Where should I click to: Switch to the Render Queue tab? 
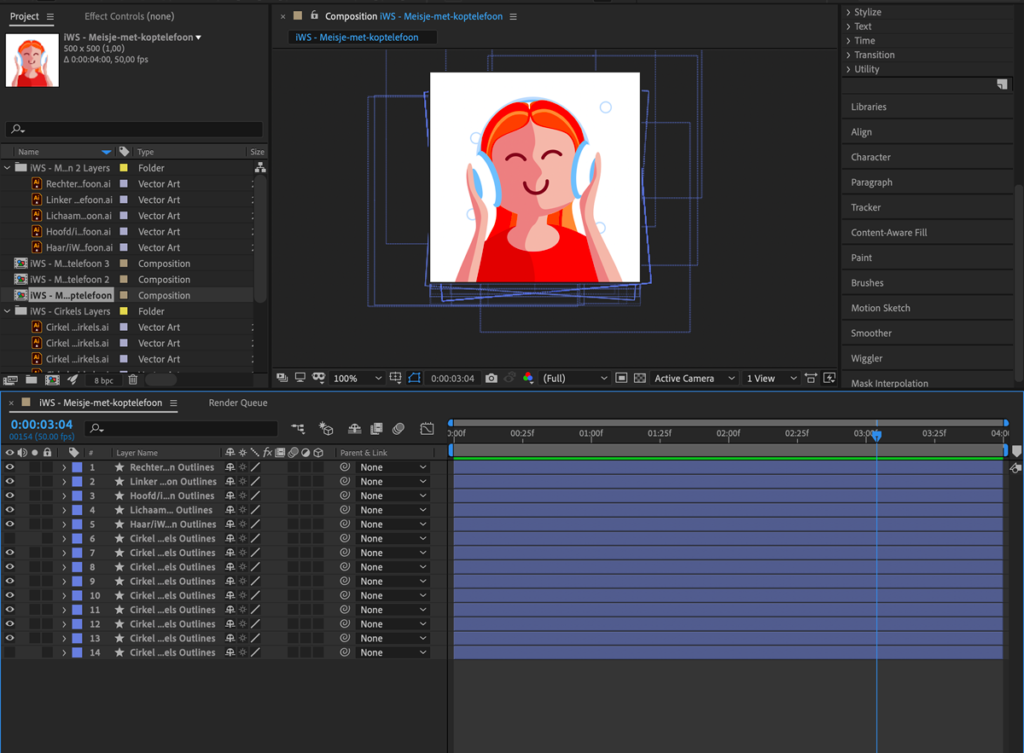pos(237,403)
